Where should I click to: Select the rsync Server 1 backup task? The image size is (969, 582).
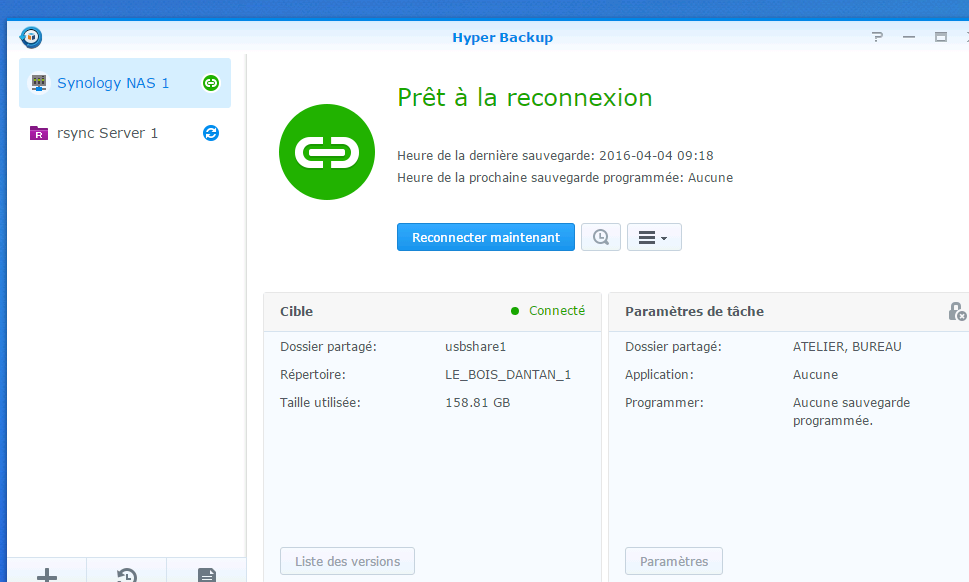125,133
